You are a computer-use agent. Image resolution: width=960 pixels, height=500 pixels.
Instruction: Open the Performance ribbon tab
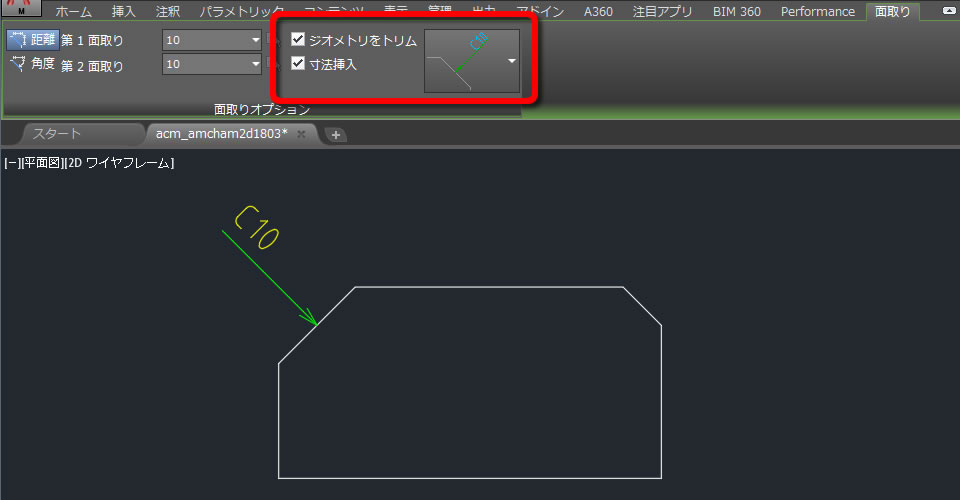[x=817, y=12]
